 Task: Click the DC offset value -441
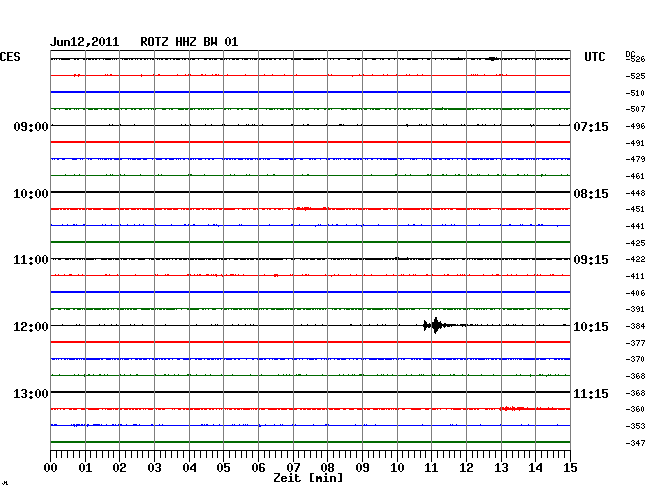635,226
